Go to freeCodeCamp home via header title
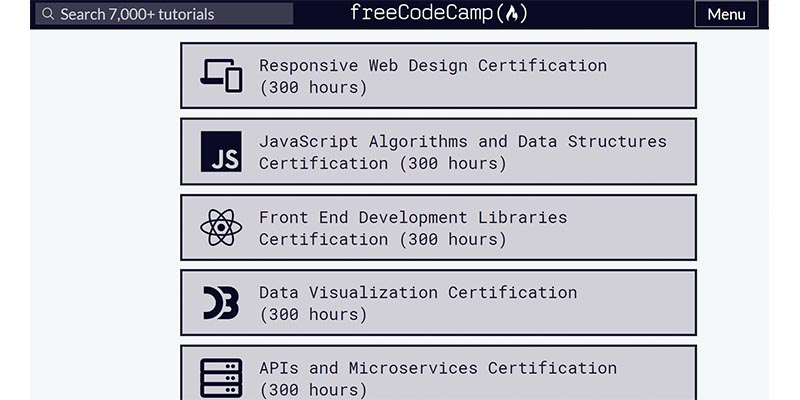 point(439,14)
